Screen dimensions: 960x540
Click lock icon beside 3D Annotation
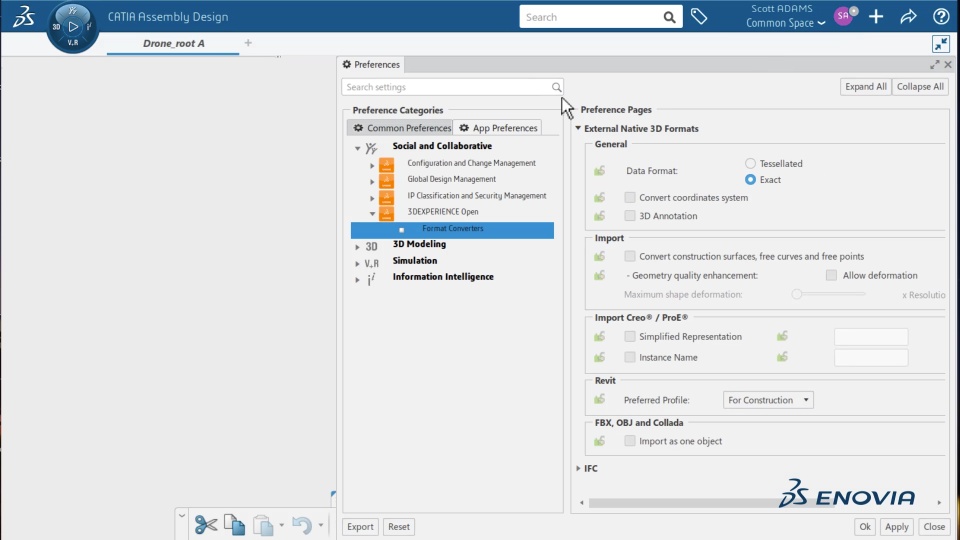(x=599, y=216)
